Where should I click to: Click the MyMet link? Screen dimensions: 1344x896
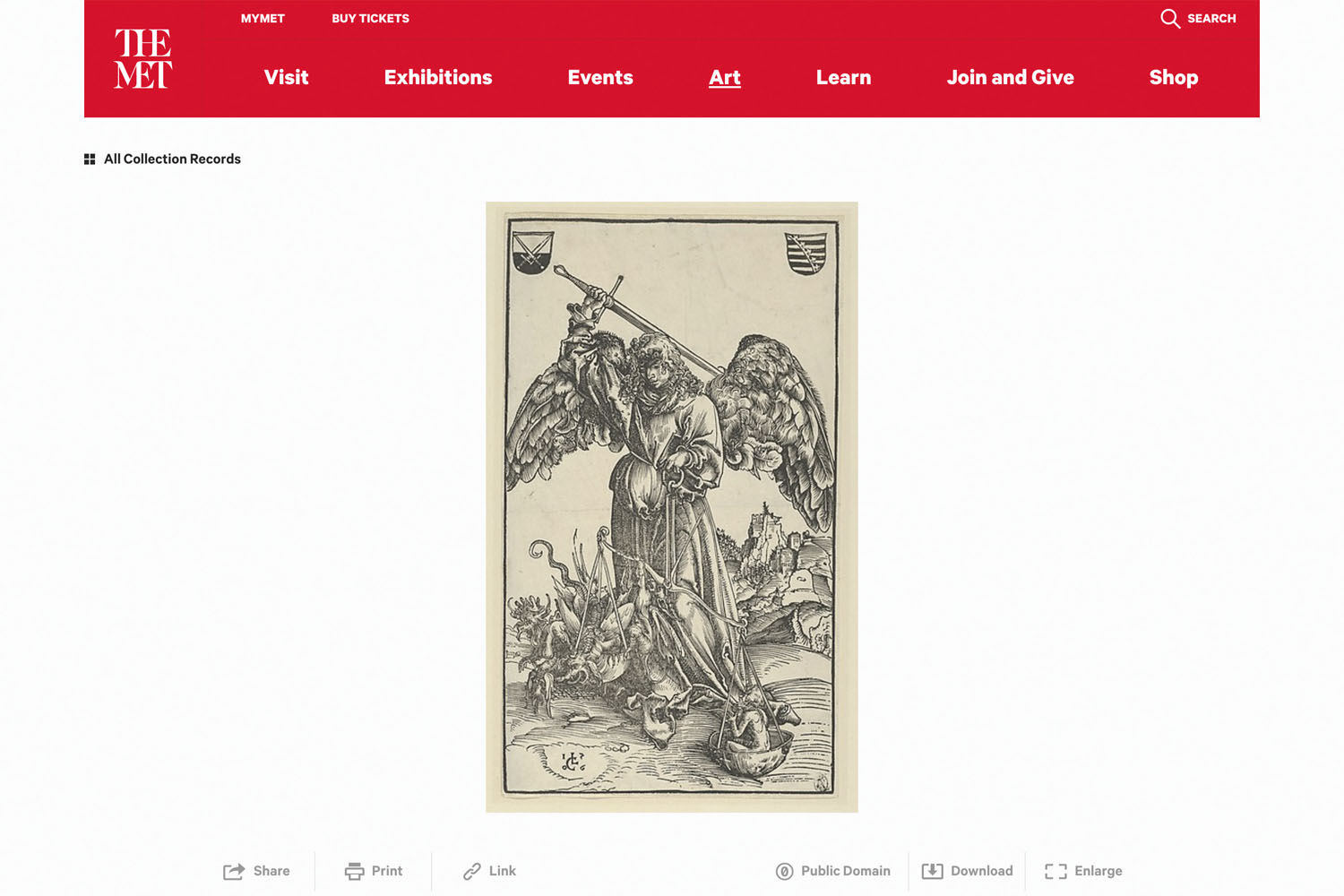click(263, 19)
